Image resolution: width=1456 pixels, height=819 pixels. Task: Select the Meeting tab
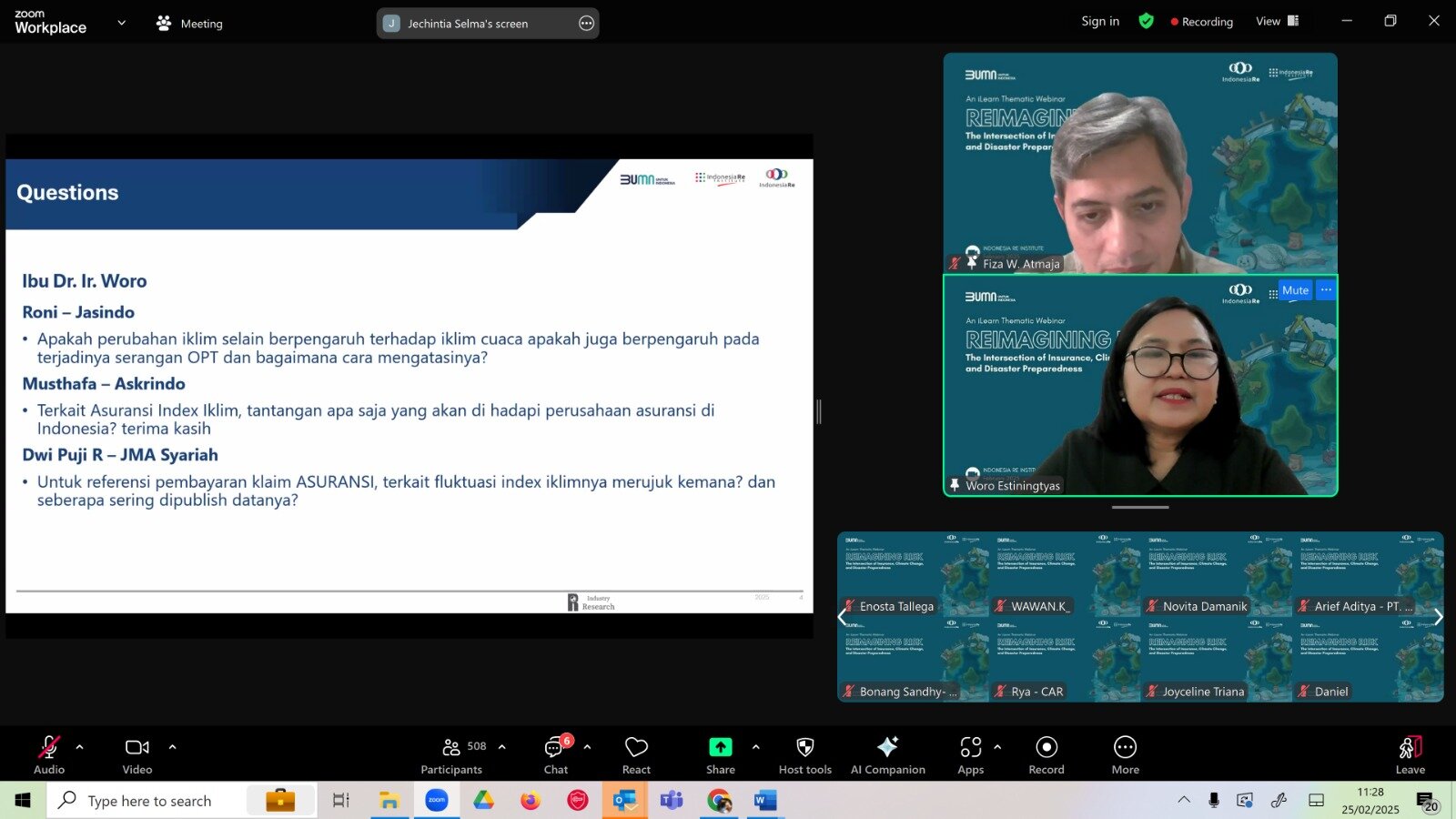pyautogui.click(x=189, y=24)
